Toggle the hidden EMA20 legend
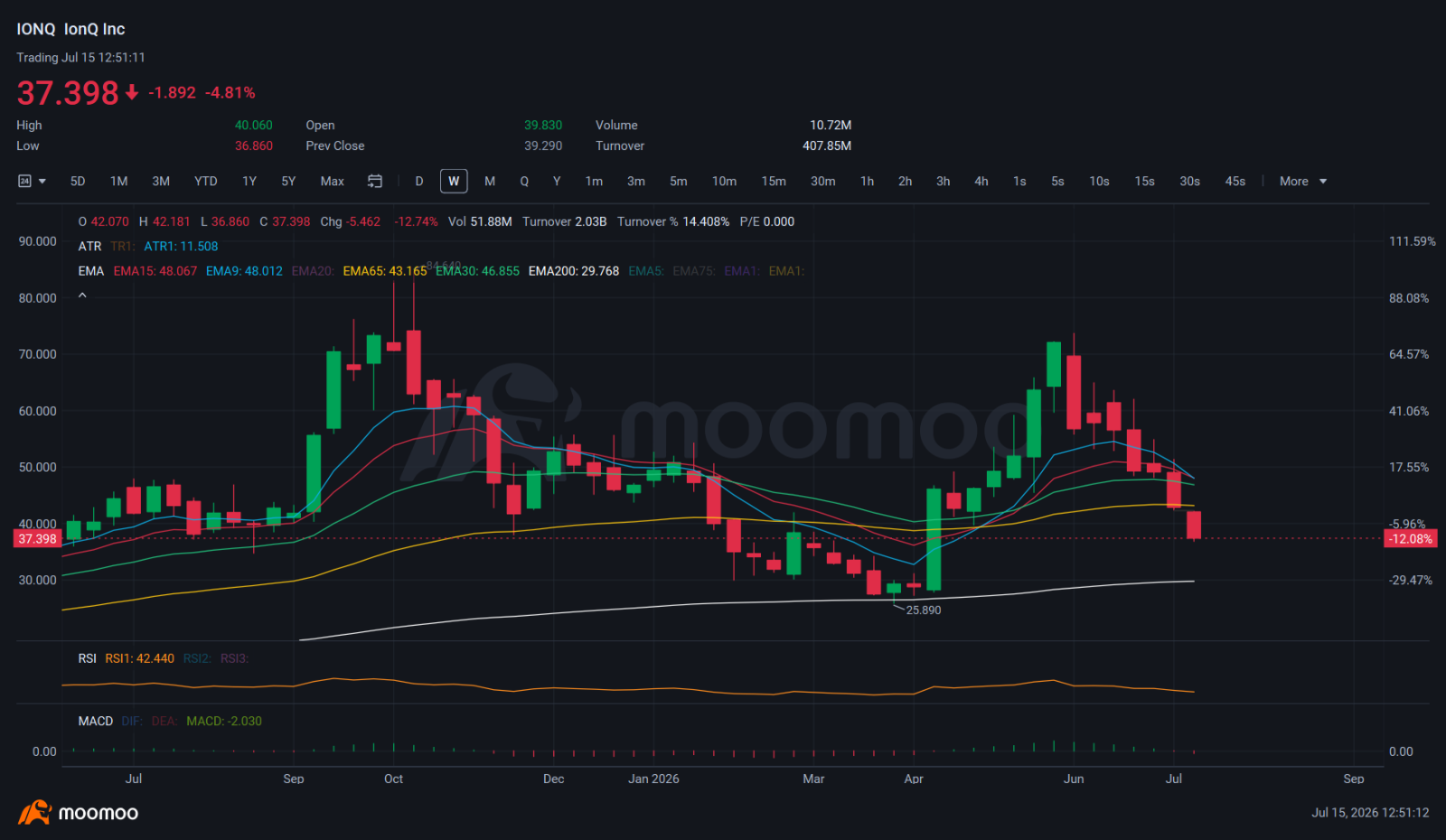 pyautogui.click(x=312, y=271)
